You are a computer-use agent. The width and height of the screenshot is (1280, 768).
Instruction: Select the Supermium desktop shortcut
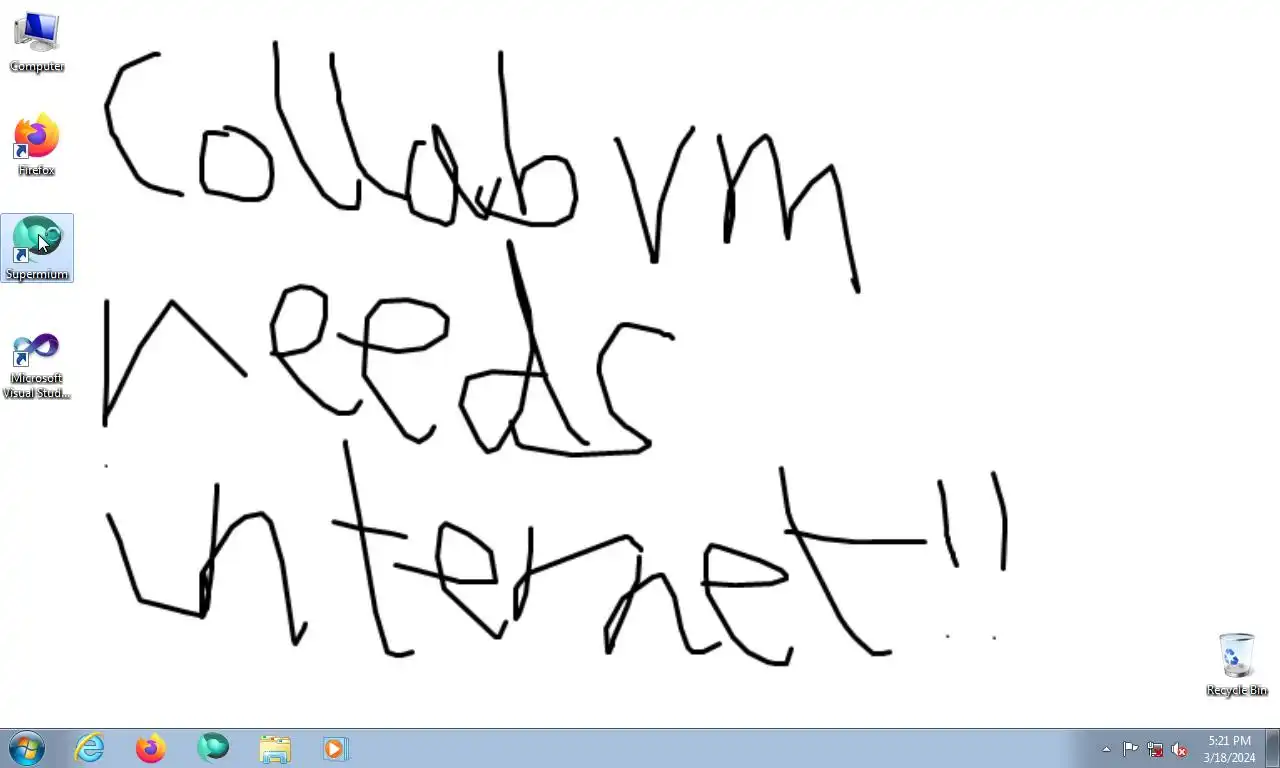point(37,248)
